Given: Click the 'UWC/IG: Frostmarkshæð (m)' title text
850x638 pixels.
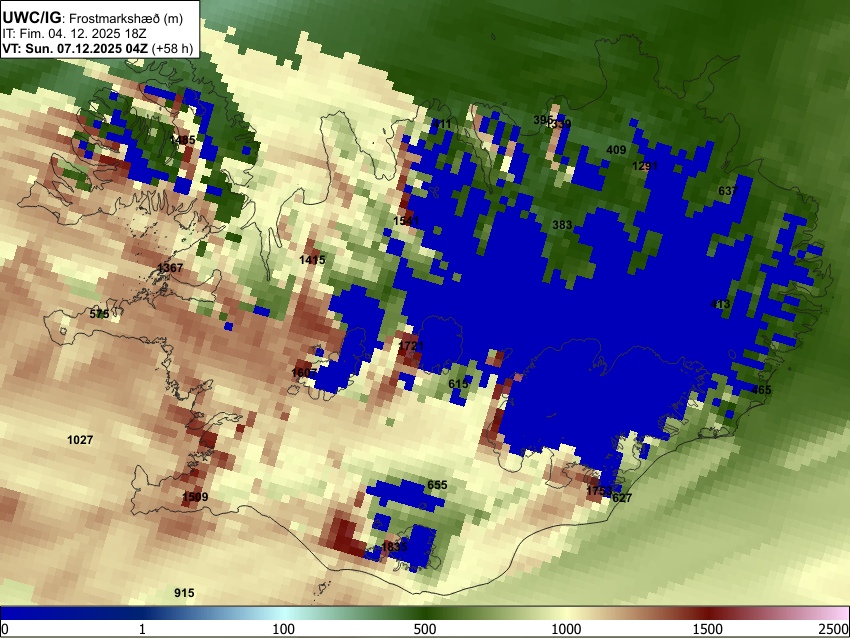Looking at the screenshot, I should [93, 18].
